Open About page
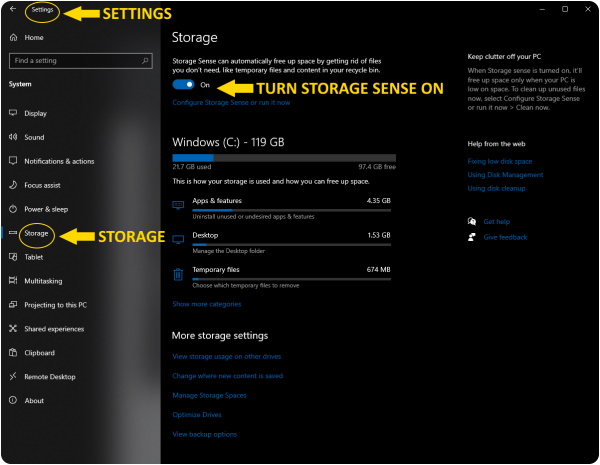This screenshot has width=600, height=465. point(34,401)
